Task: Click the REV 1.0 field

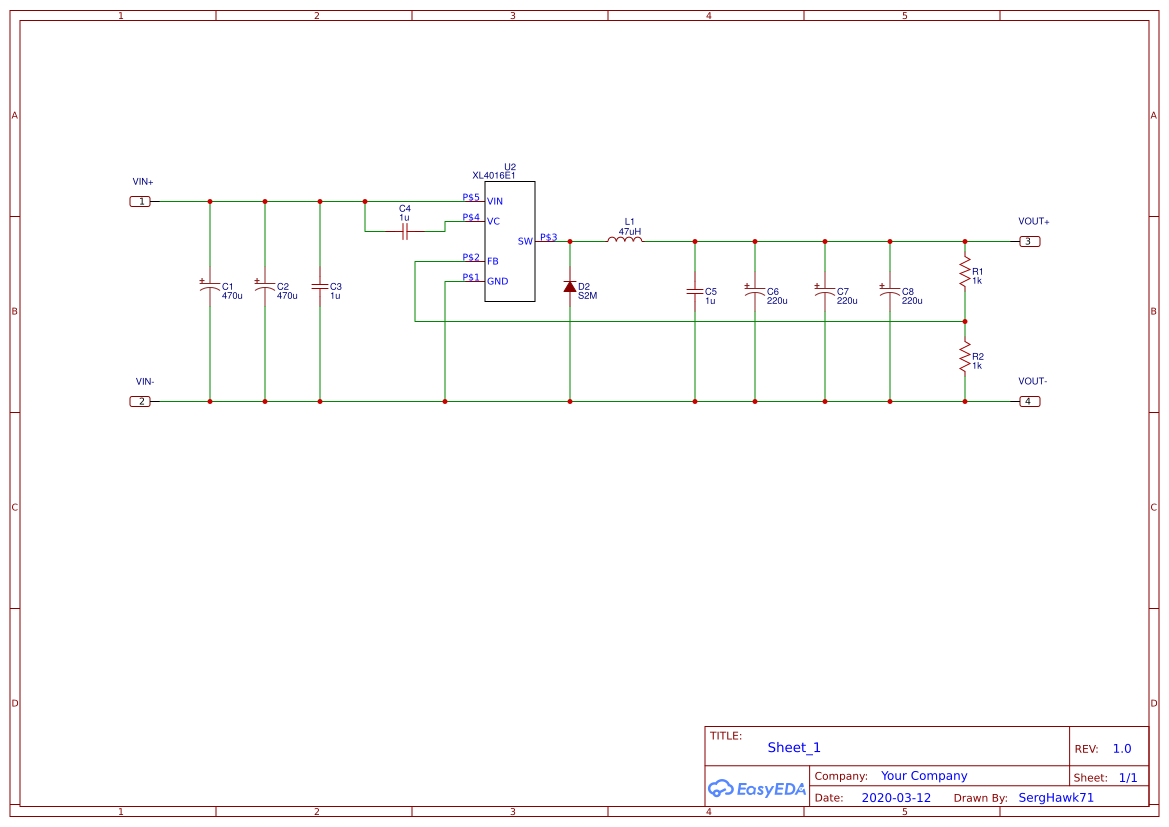Action: (x=1121, y=747)
